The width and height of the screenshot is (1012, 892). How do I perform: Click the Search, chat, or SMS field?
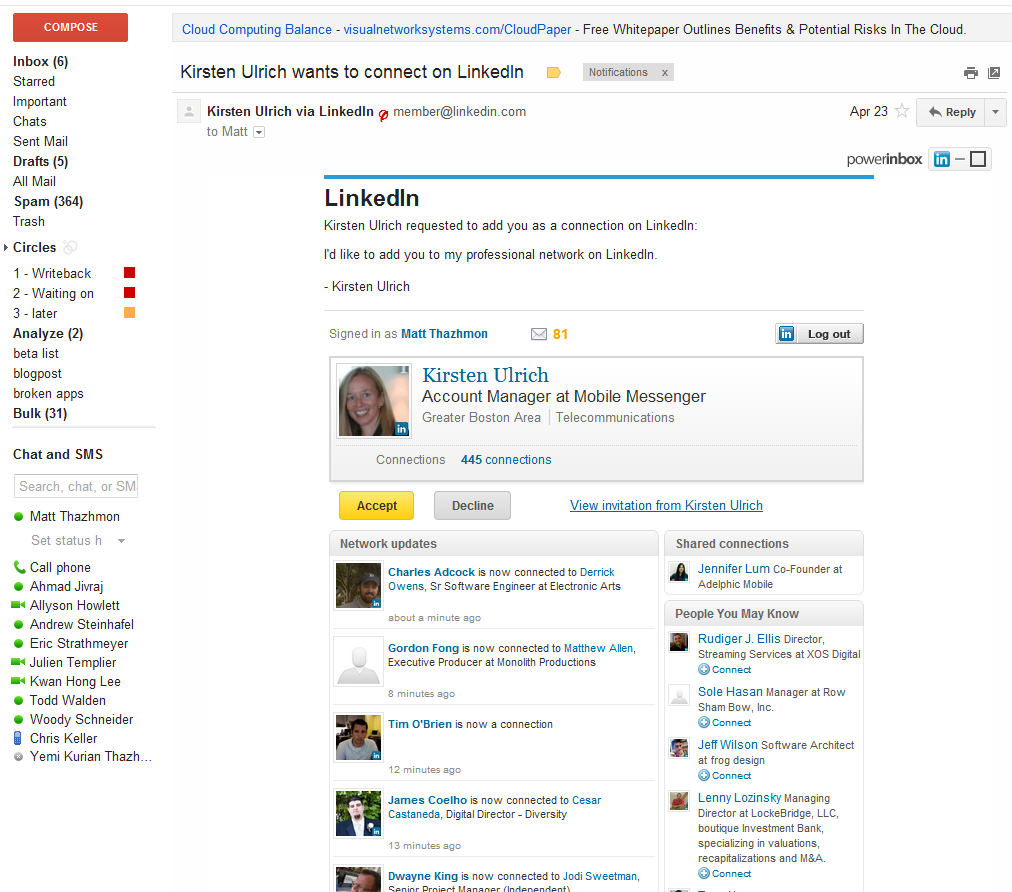click(x=76, y=486)
